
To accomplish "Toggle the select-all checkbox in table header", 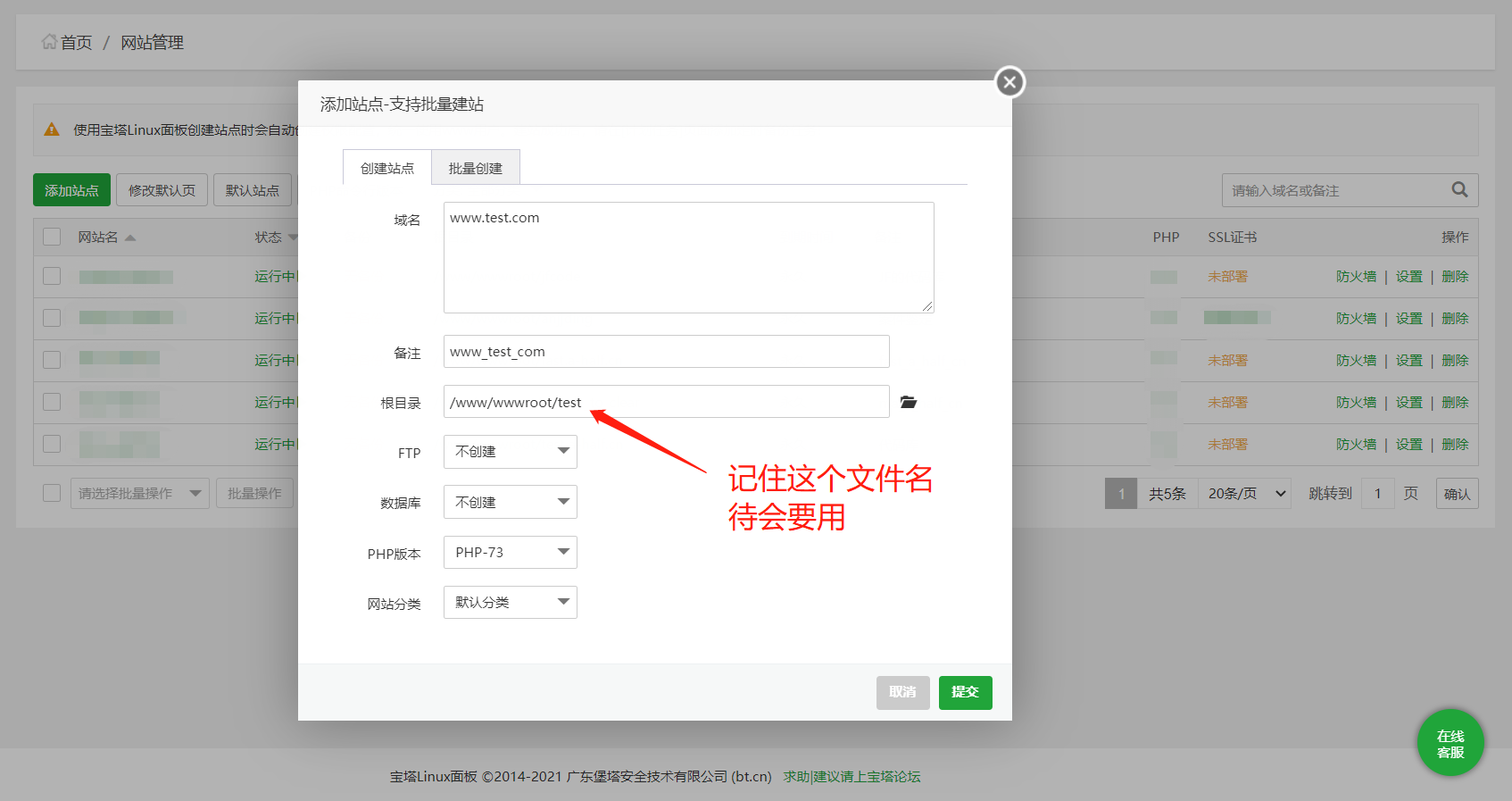I will [x=52, y=237].
